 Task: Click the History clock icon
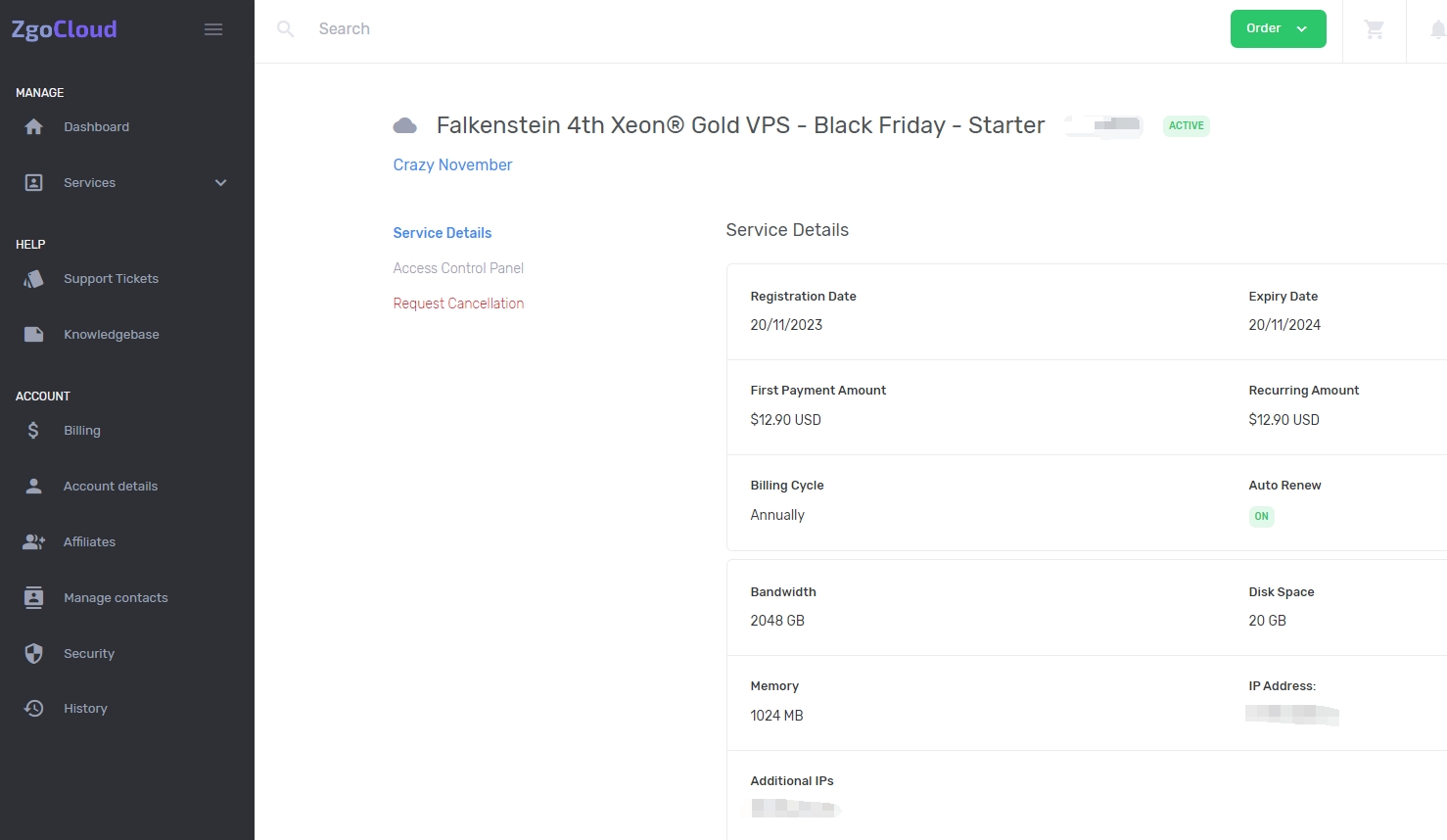tap(33, 709)
